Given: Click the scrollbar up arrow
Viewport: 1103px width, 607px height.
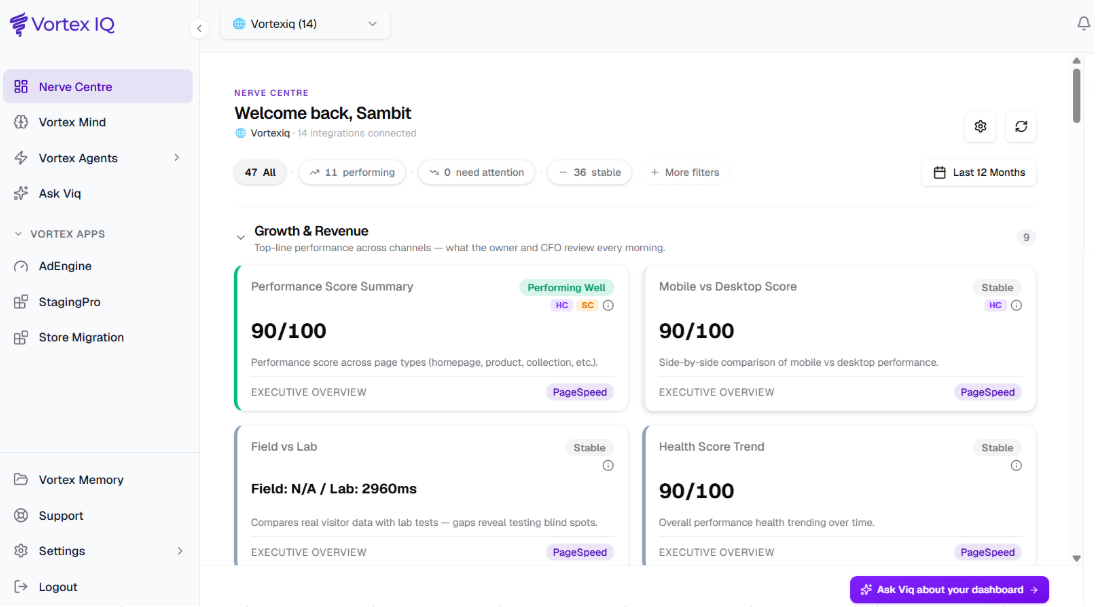Looking at the screenshot, I should 1076,60.
